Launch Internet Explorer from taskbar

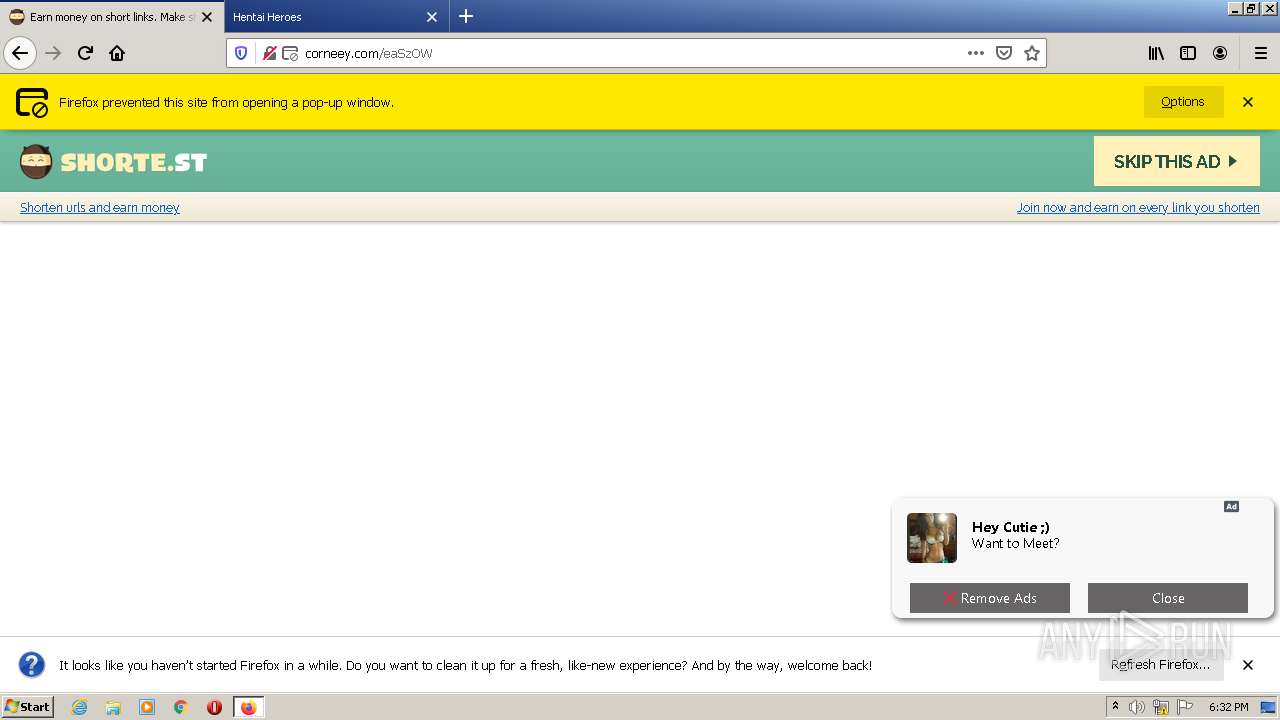pos(79,707)
